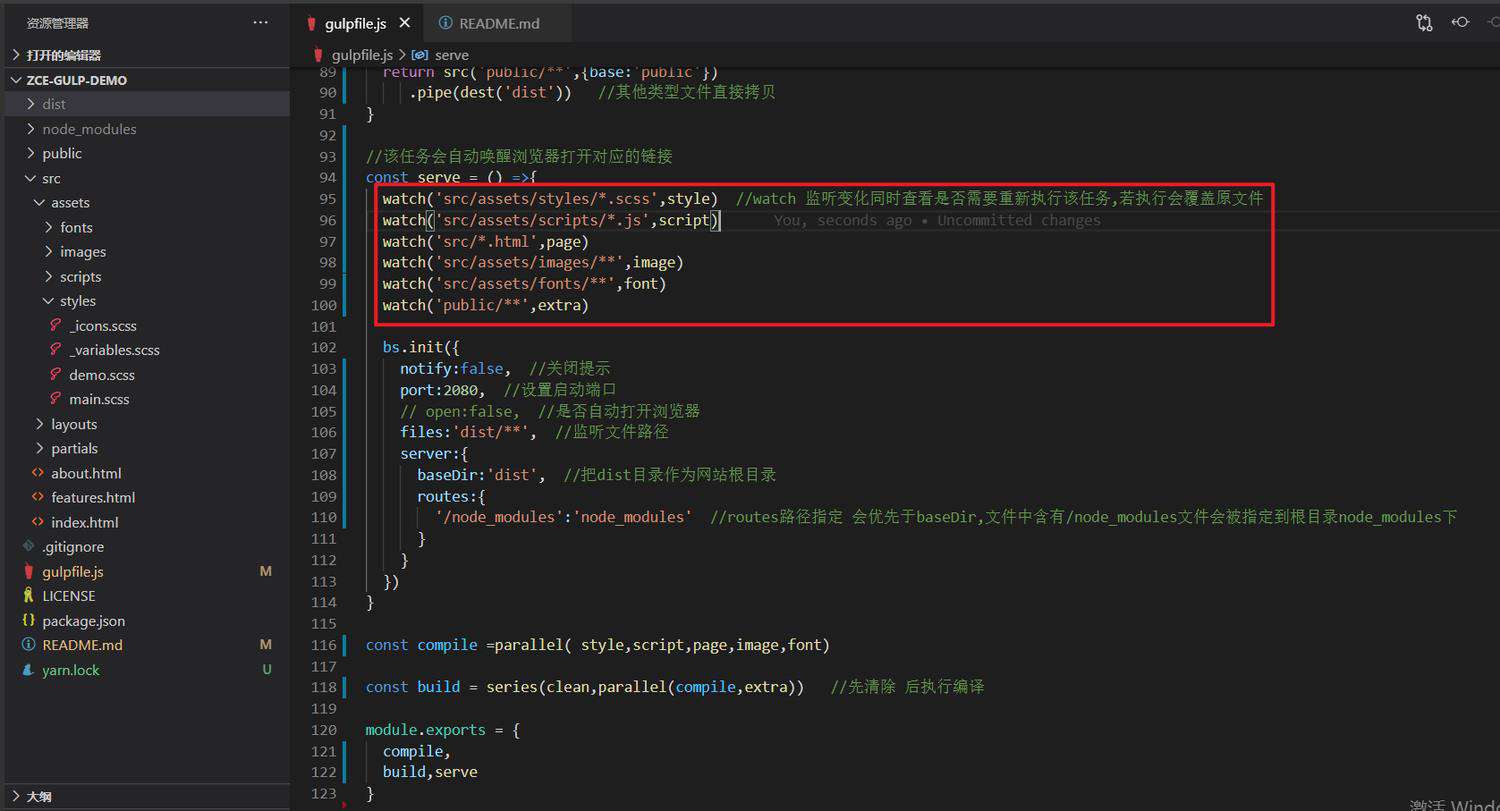
Task: Expand the scripts folder
Action: pos(147,276)
